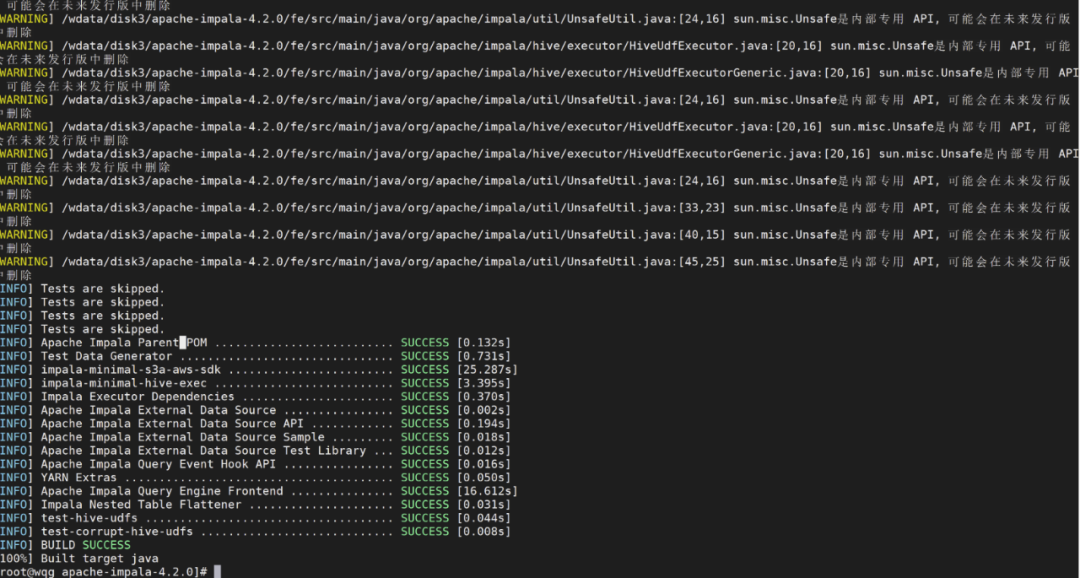The width and height of the screenshot is (1080, 578).
Task: Select the build time '[16.612s]'
Action: [487, 491]
